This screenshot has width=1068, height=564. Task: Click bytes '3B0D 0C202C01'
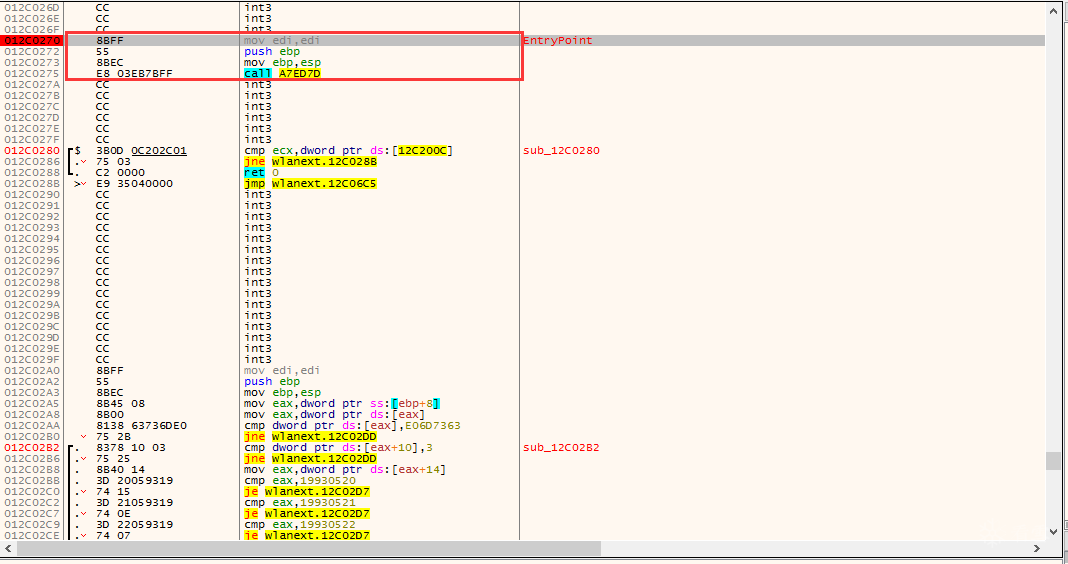141,151
